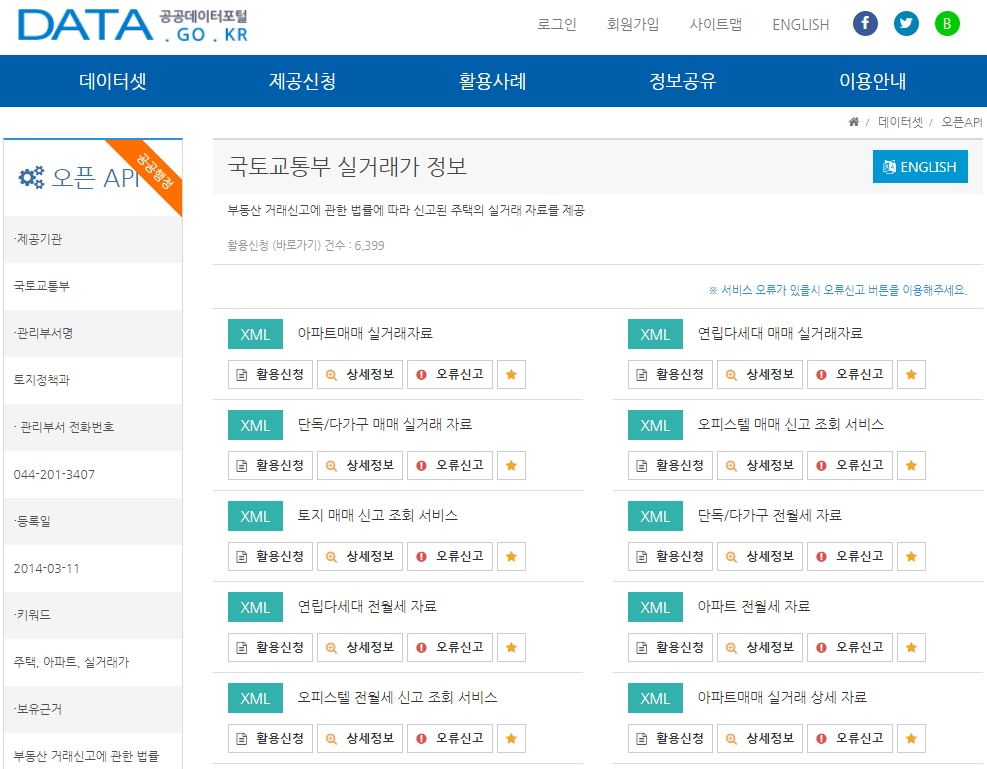This screenshot has width=987, height=769.
Task: Click 데이터셋 in the breadcrumb
Action: coord(900,122)
